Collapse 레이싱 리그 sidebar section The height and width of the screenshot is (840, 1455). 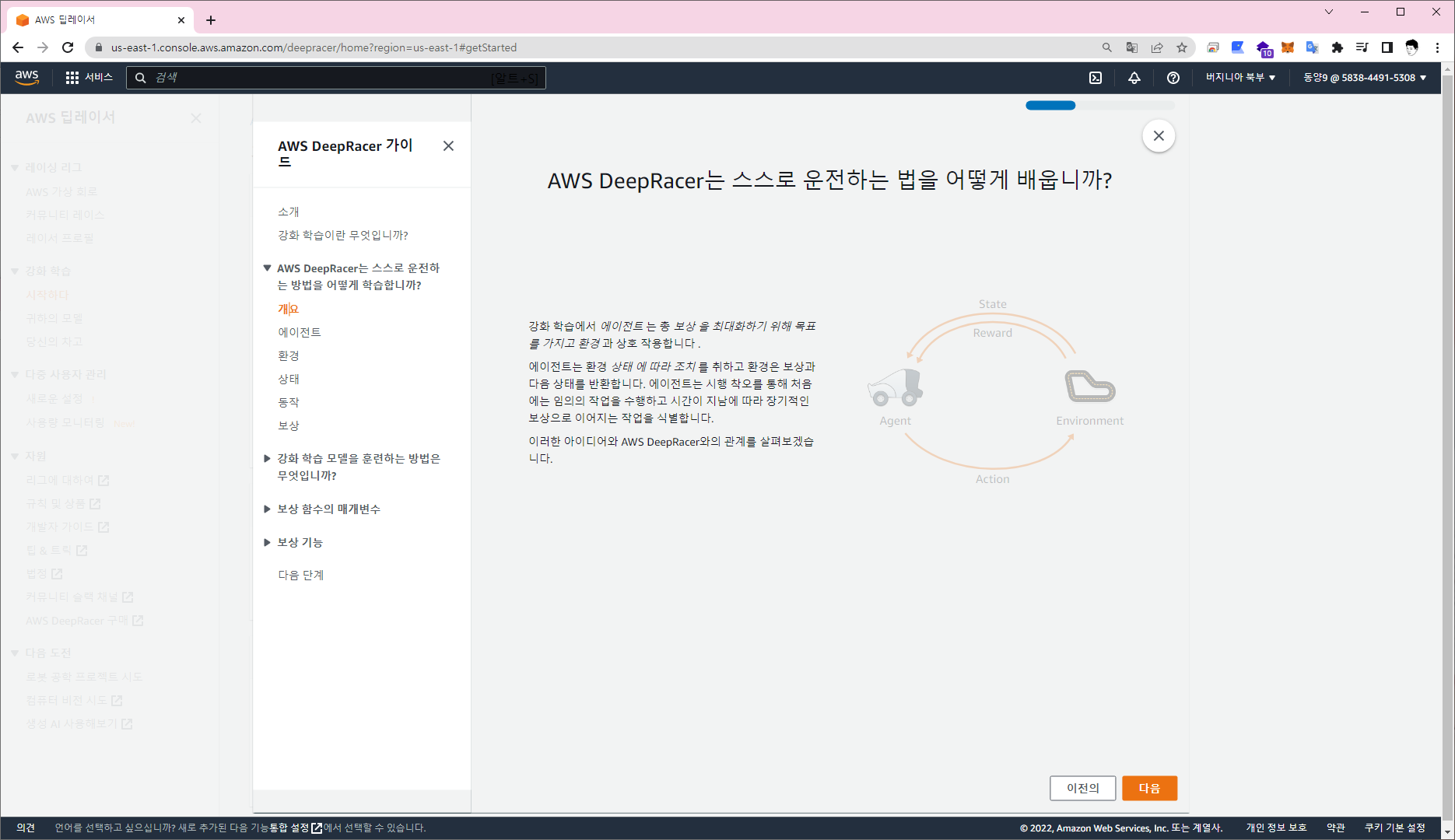click(x=15, y=168)
